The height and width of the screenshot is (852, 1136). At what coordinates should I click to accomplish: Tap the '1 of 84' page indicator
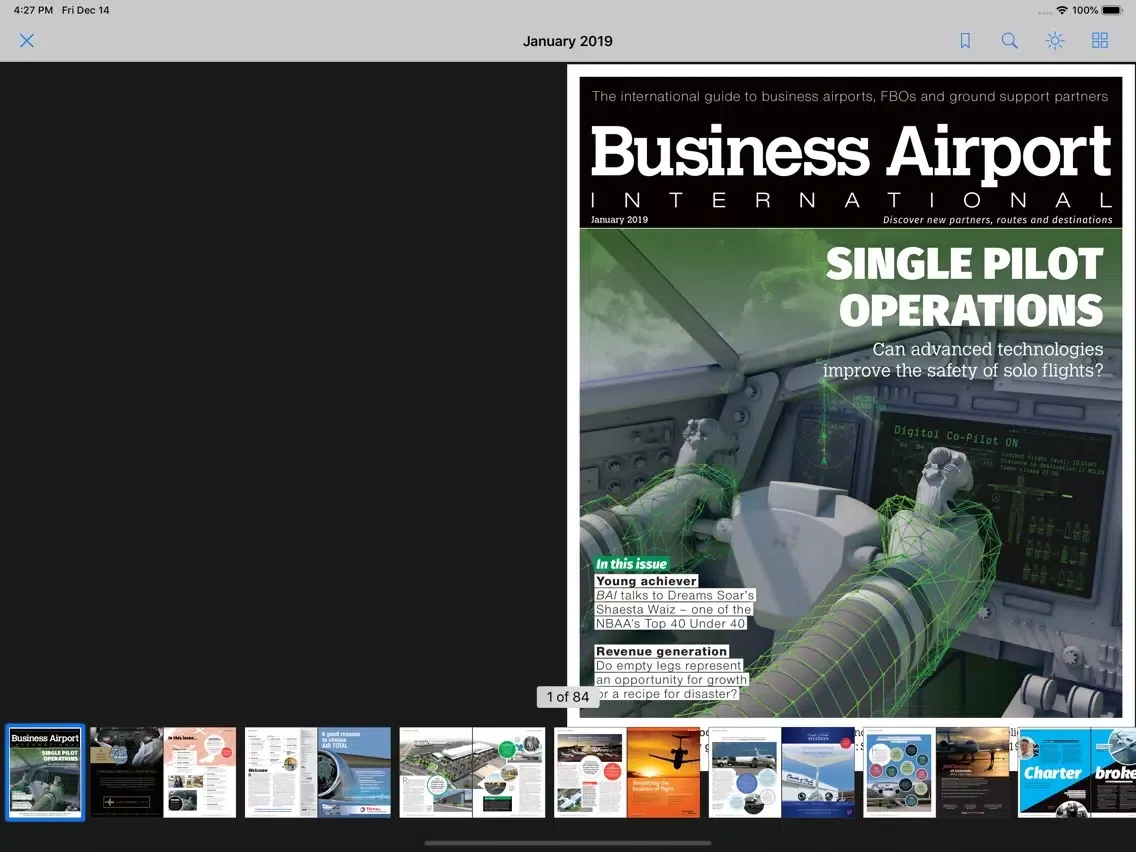[x=567, y=697]
